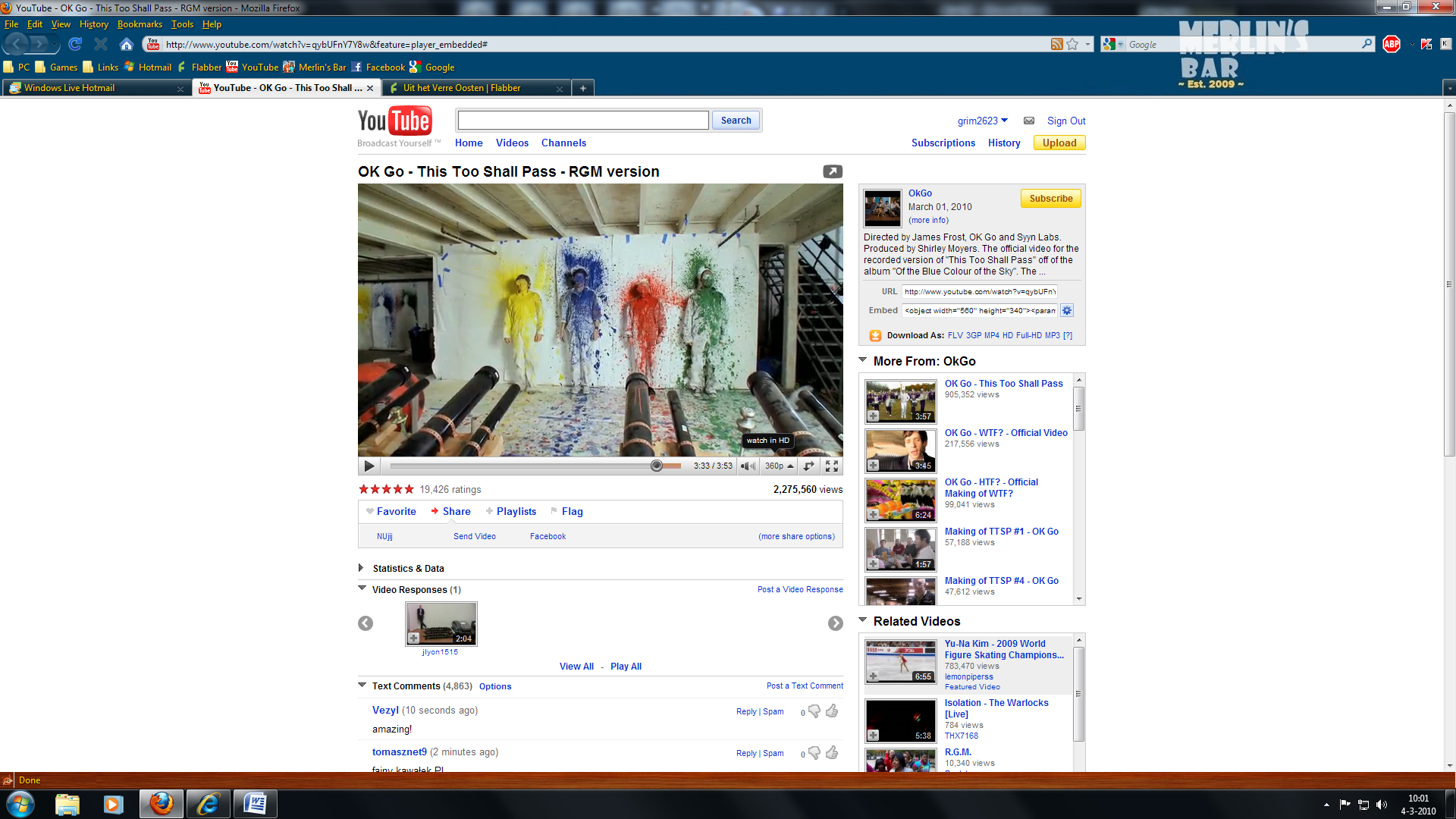1456x819 pixels.
Task: Open Firefox from the Windows taskbar
Action: (162, 804)
